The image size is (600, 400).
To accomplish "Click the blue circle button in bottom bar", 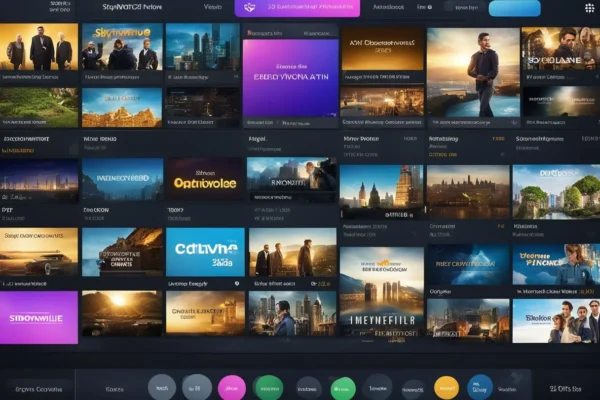I will click(x=481, y=387).
